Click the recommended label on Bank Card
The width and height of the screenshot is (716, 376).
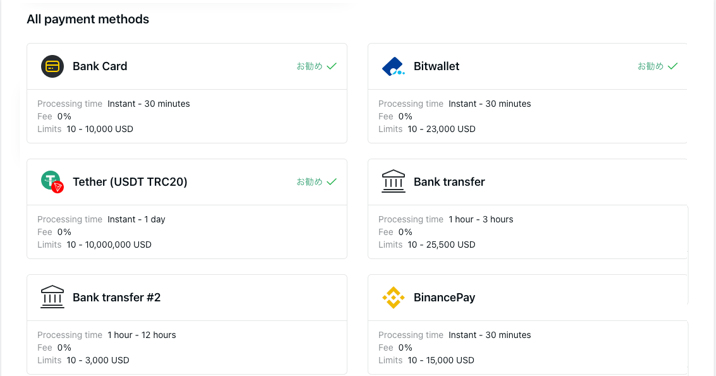pos(310,66)
